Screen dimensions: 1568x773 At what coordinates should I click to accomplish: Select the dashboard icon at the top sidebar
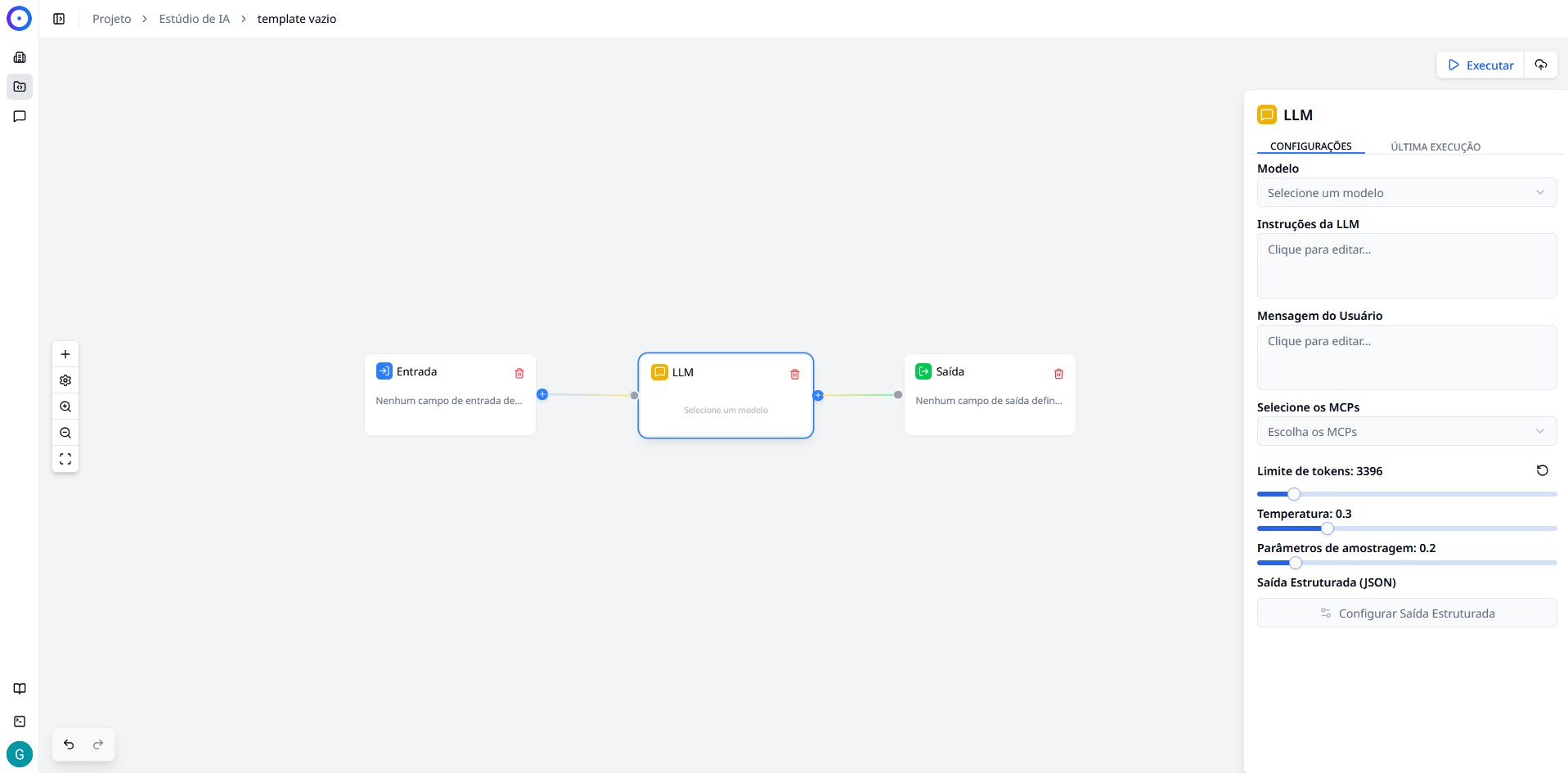[x=20, y=57]
